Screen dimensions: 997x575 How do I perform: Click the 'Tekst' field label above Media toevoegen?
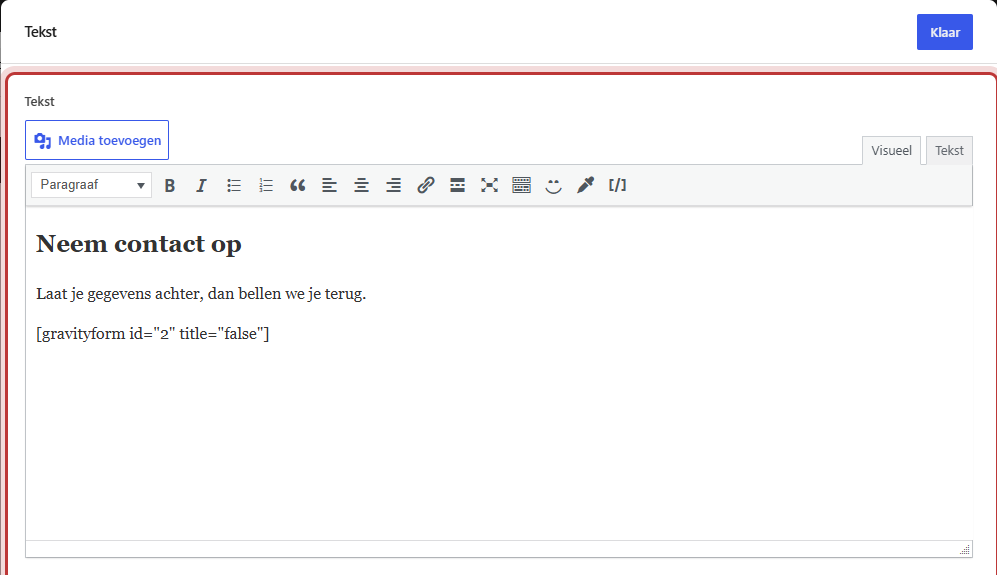pyautogui.click(x=39, y=102)
